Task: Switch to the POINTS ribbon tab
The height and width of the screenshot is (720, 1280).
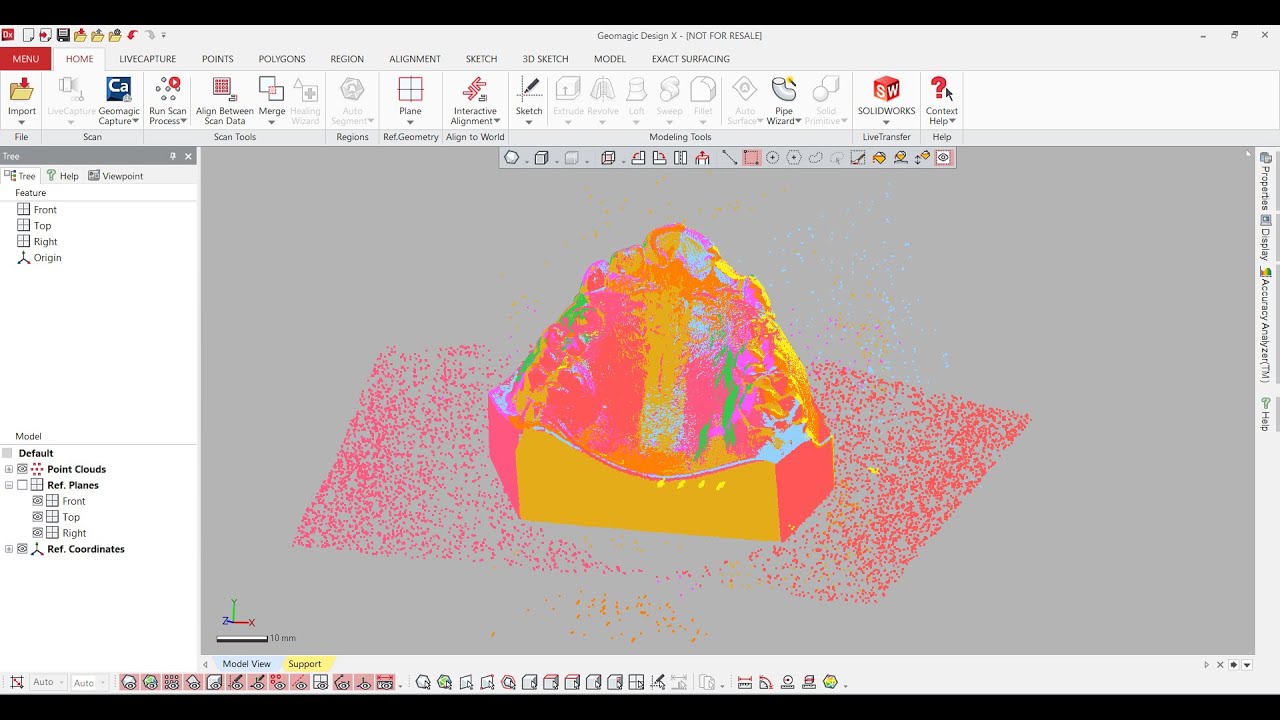Action: point(217,59)
